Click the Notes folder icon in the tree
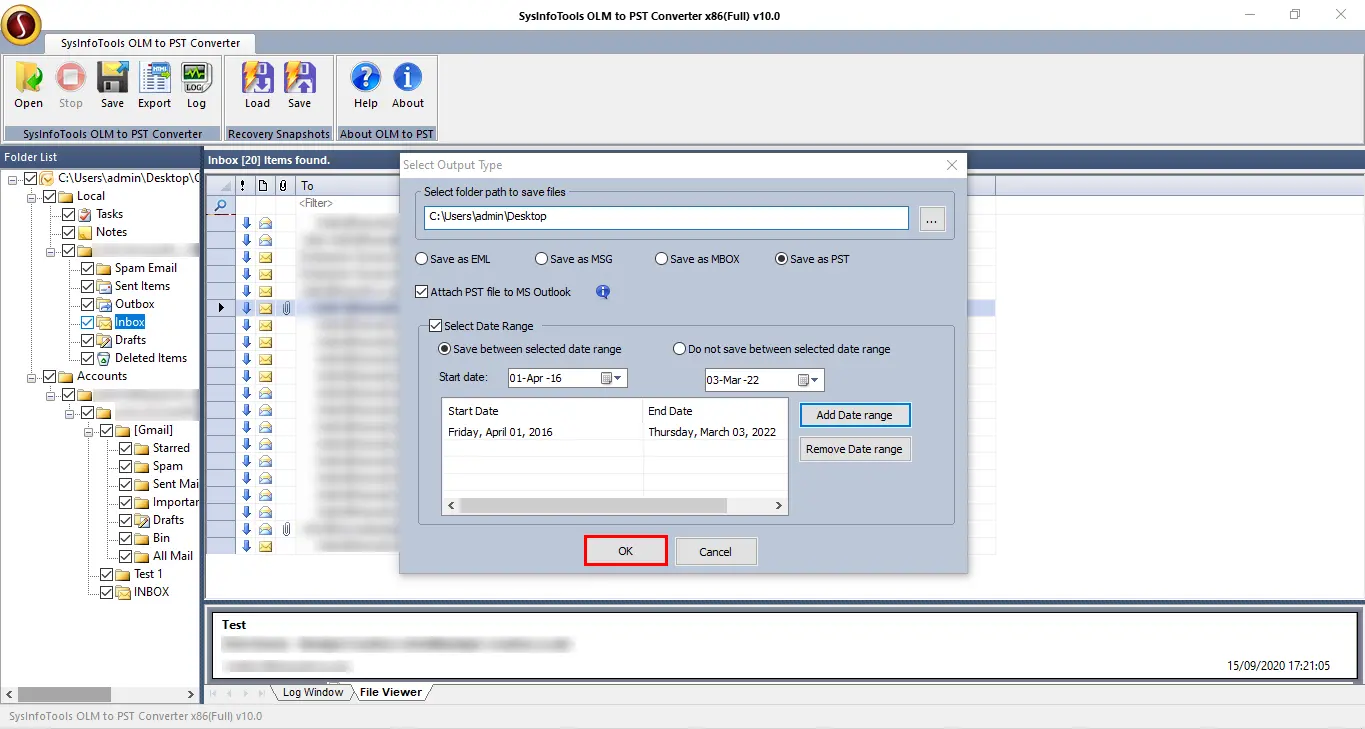 click(x=85, y=232)
